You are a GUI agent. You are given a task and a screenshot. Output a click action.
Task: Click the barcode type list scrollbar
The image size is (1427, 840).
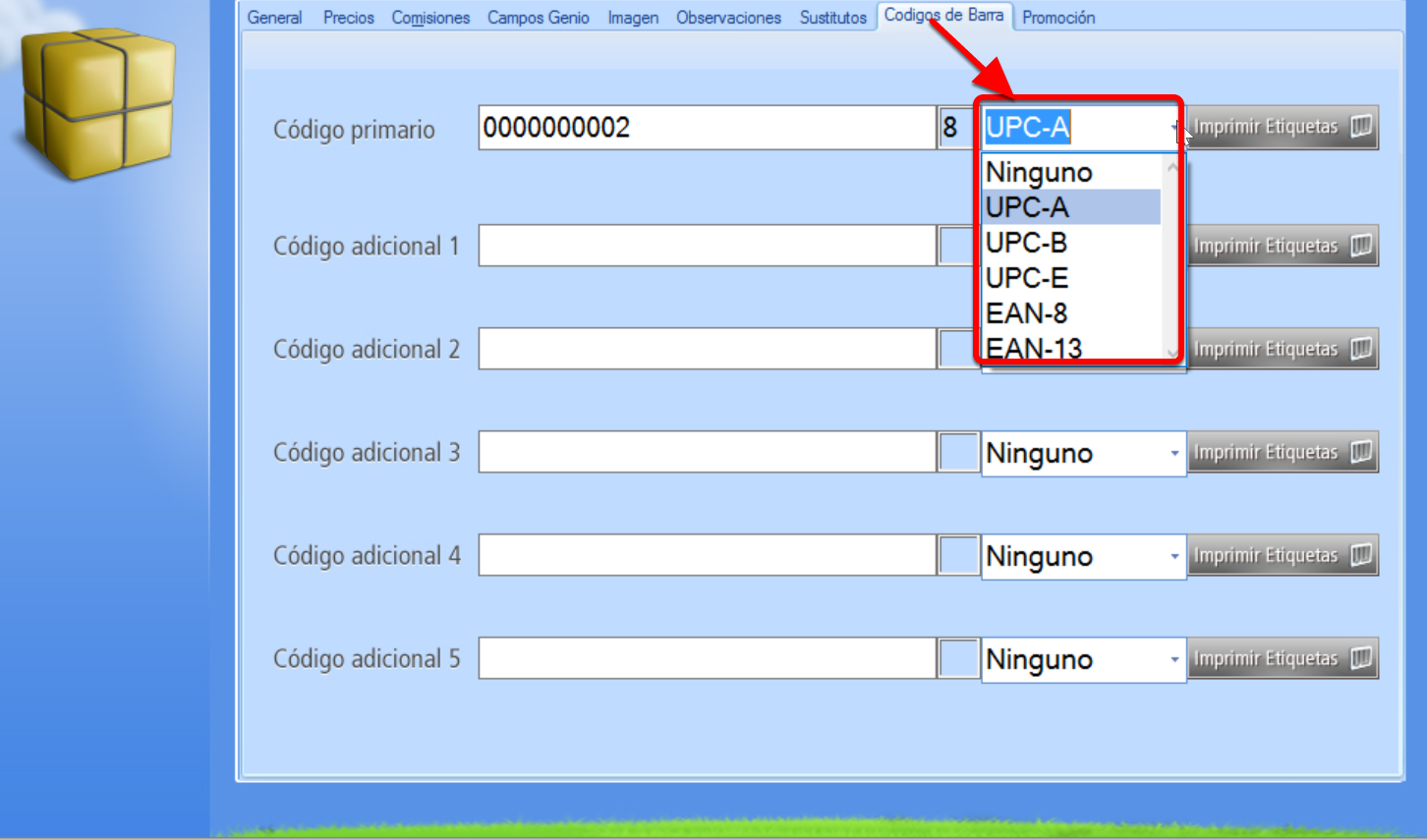[1171, 259]
